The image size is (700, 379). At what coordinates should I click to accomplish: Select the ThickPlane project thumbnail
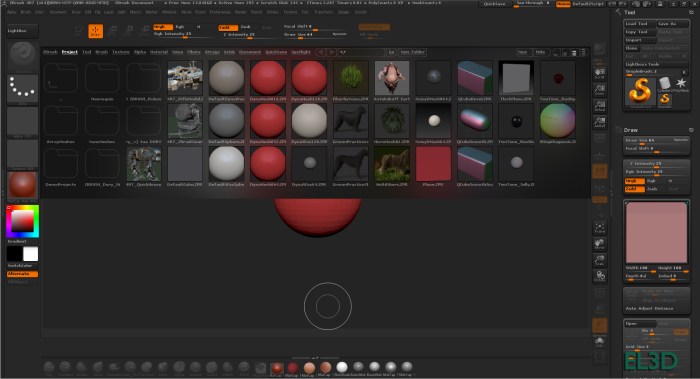pos(516,78)
